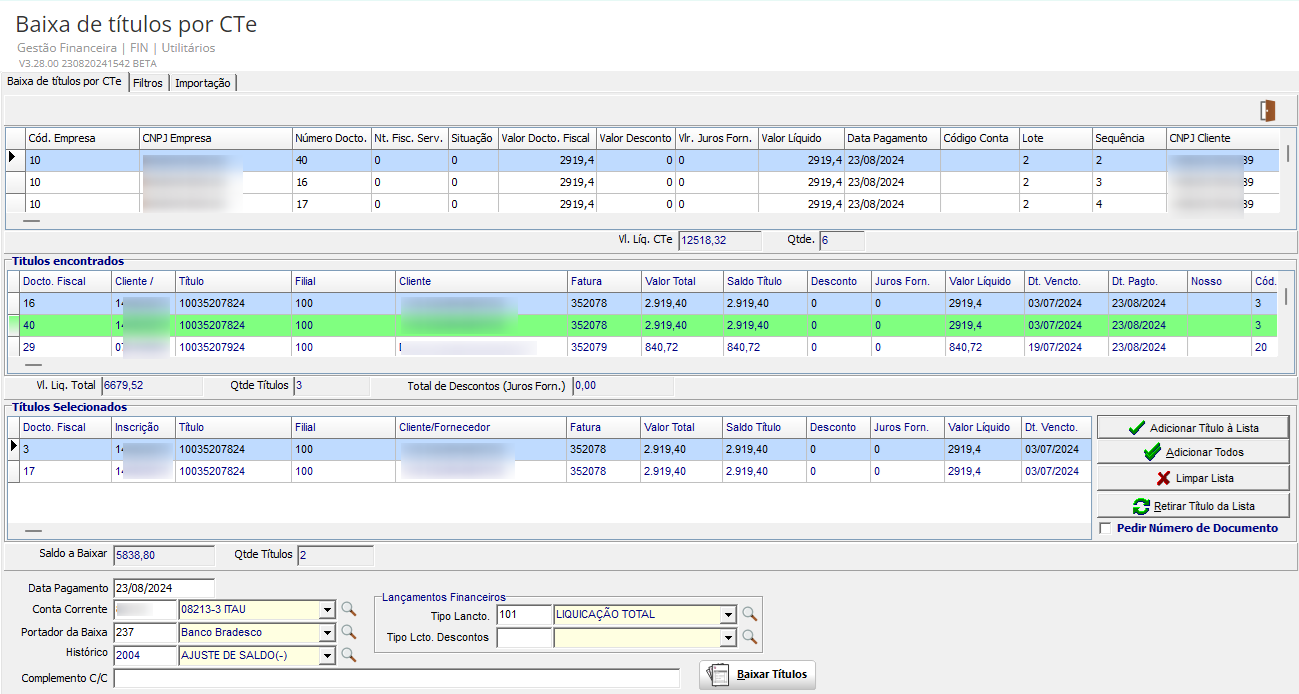Open lookup for Tipo Lcto. Descontos
This screenshot has width=1299, height=694.
click(x=748, y=637)
